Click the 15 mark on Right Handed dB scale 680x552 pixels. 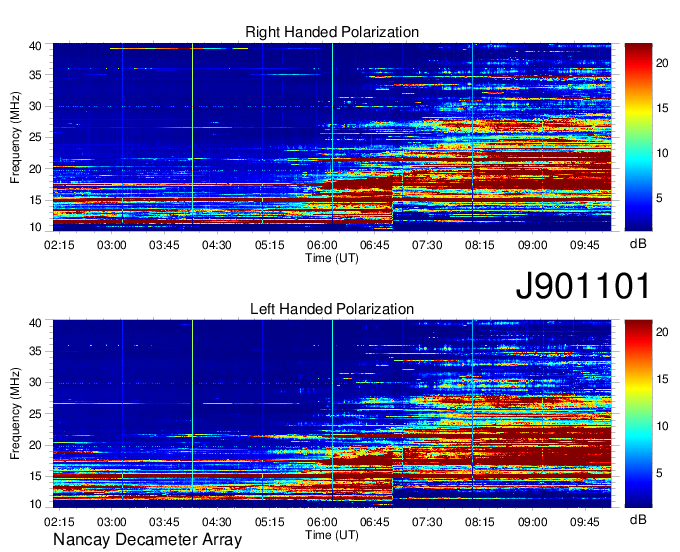coord(662,108)
